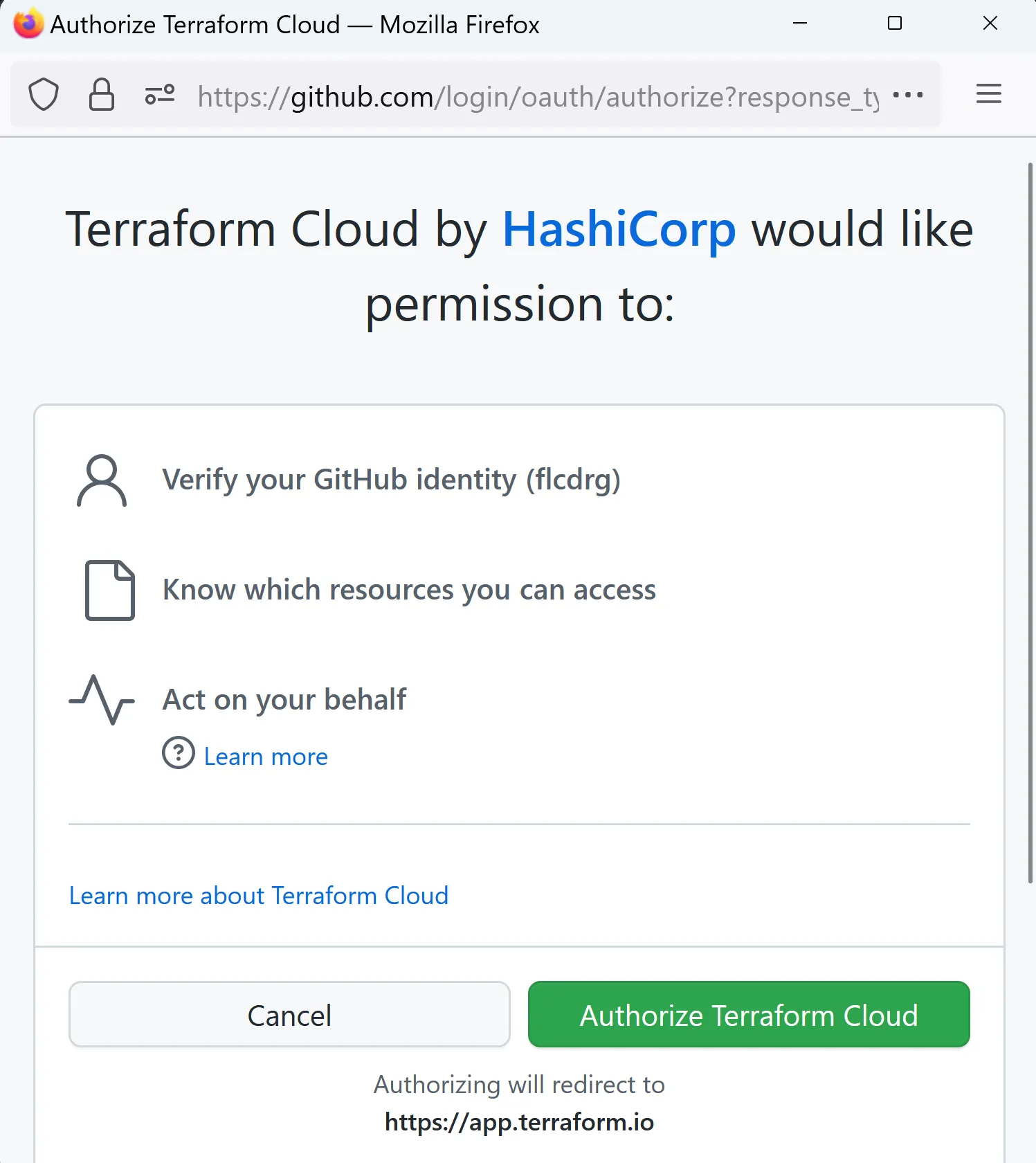Click 'Verify your GitHub identity' text

[x=391, y=480]
